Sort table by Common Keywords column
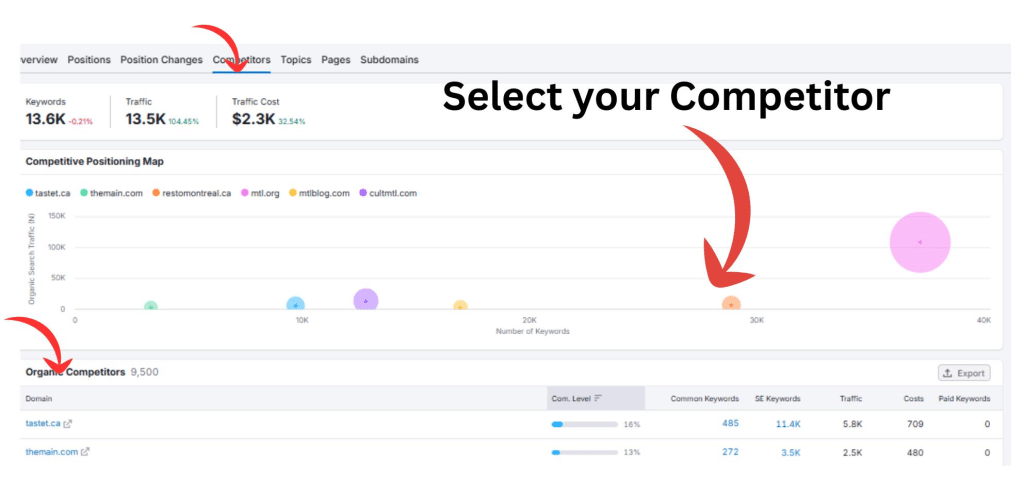 tap(705, 399)
